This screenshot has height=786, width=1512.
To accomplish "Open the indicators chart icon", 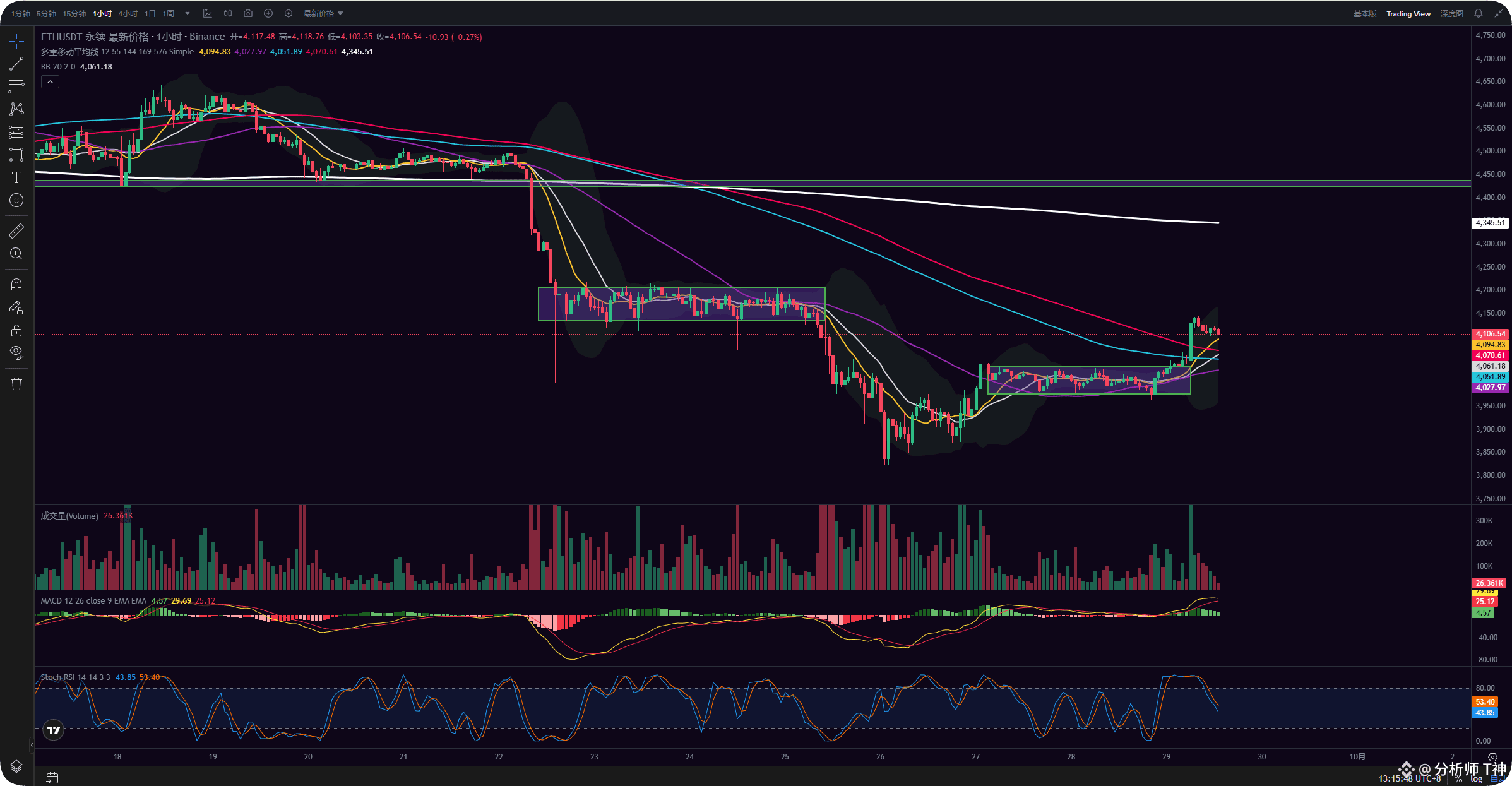I will pyautogui.click(x=207, y=13).
